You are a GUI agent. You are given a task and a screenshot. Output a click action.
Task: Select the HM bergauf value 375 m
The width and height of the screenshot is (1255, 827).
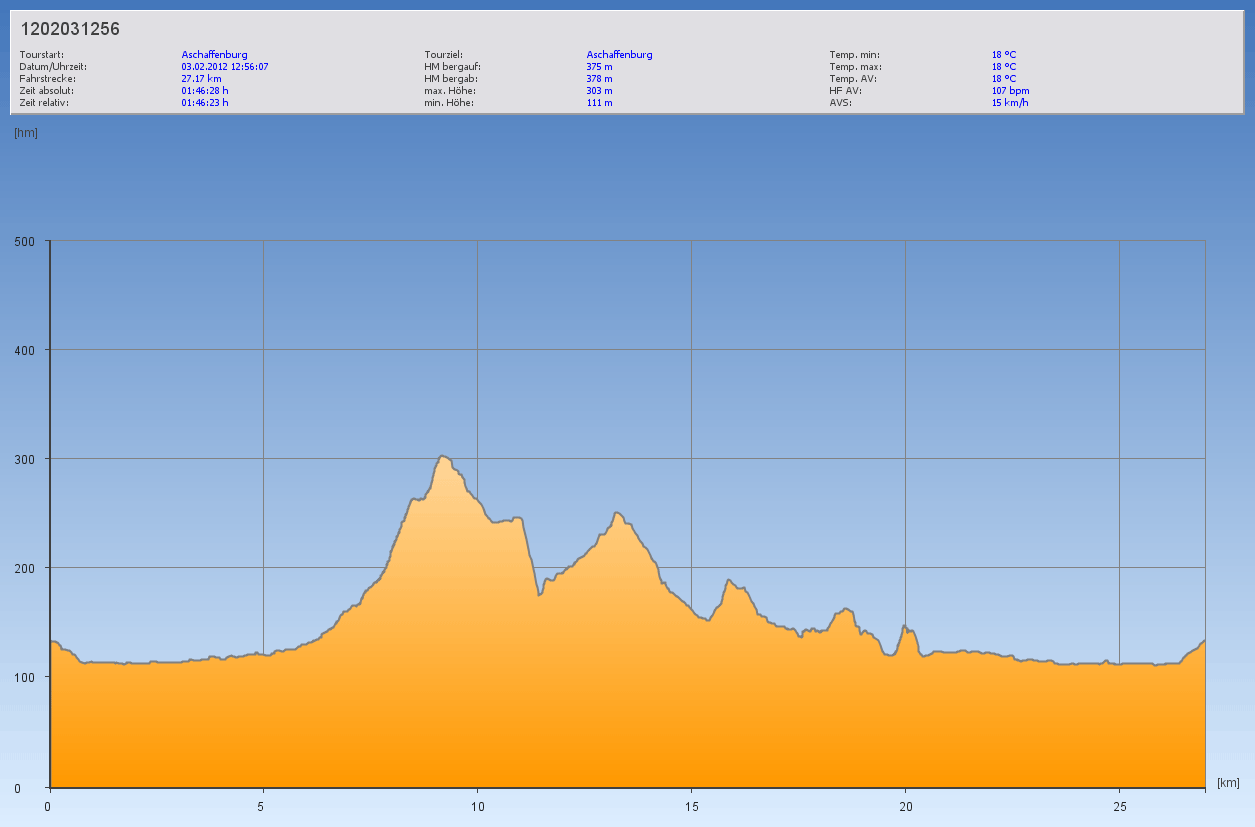(599, 66)
